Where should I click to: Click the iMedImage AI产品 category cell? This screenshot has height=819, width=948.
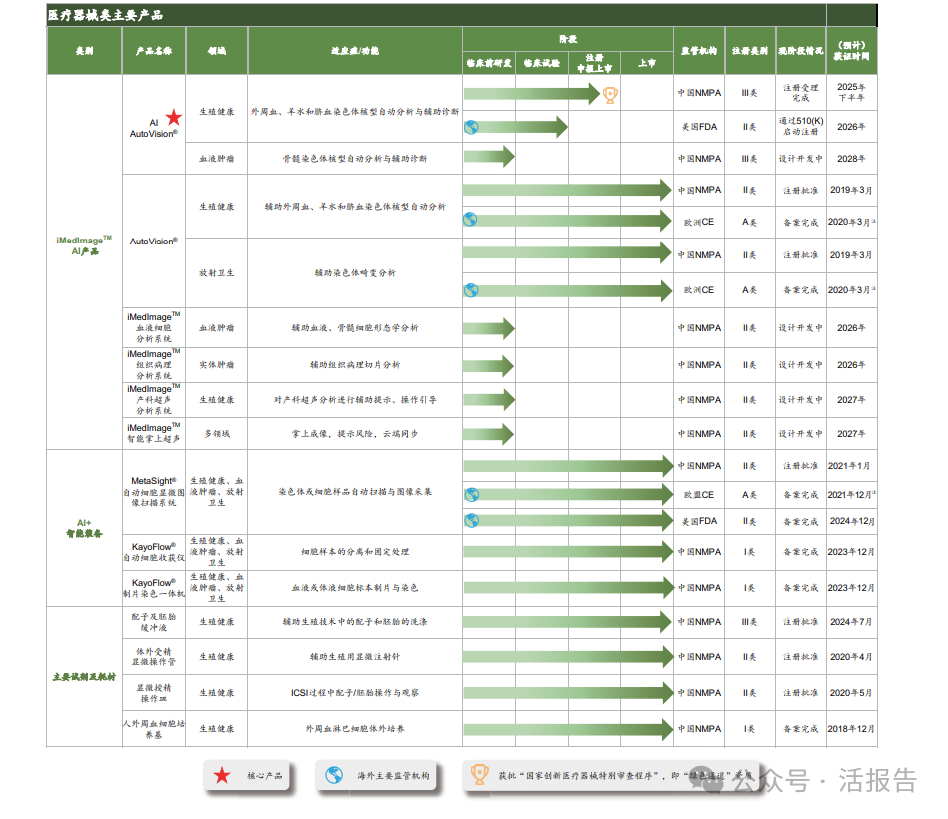coord(84,245)
